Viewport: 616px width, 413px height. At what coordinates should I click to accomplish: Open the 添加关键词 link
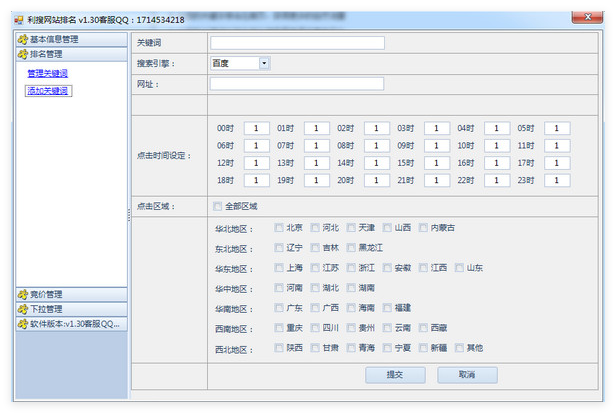[x=48, y=91]
